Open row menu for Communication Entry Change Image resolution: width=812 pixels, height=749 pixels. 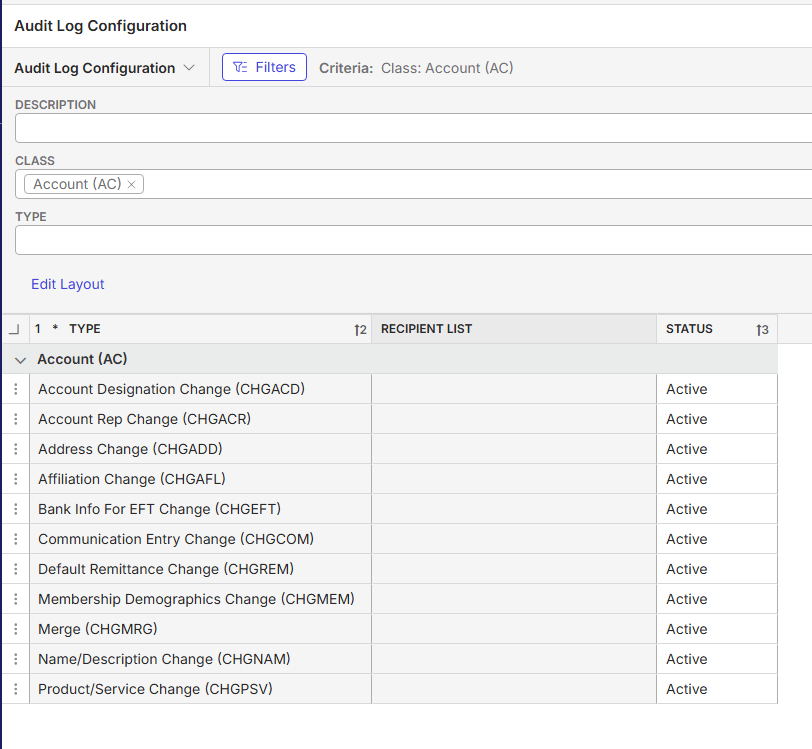click(x=16, y=539)
